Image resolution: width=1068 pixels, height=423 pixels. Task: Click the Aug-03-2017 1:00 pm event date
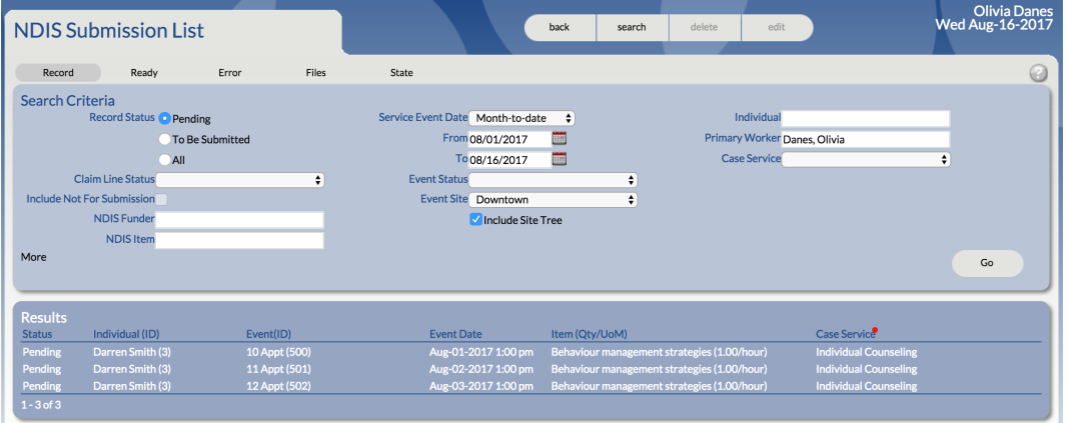pos(481,386)
